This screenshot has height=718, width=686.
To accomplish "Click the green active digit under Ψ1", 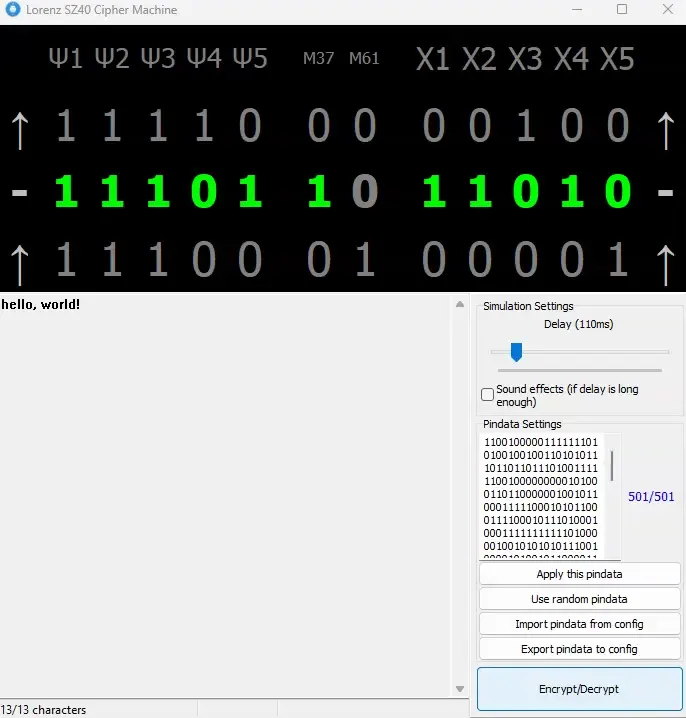I will [66, 191].
